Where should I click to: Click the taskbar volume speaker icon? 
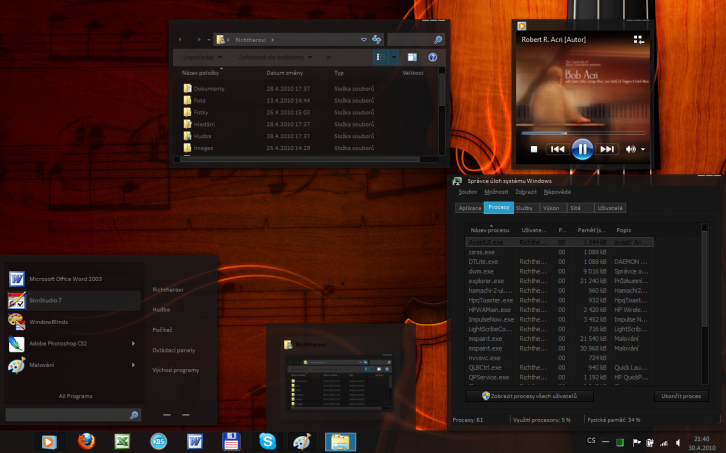pos(678,442)
